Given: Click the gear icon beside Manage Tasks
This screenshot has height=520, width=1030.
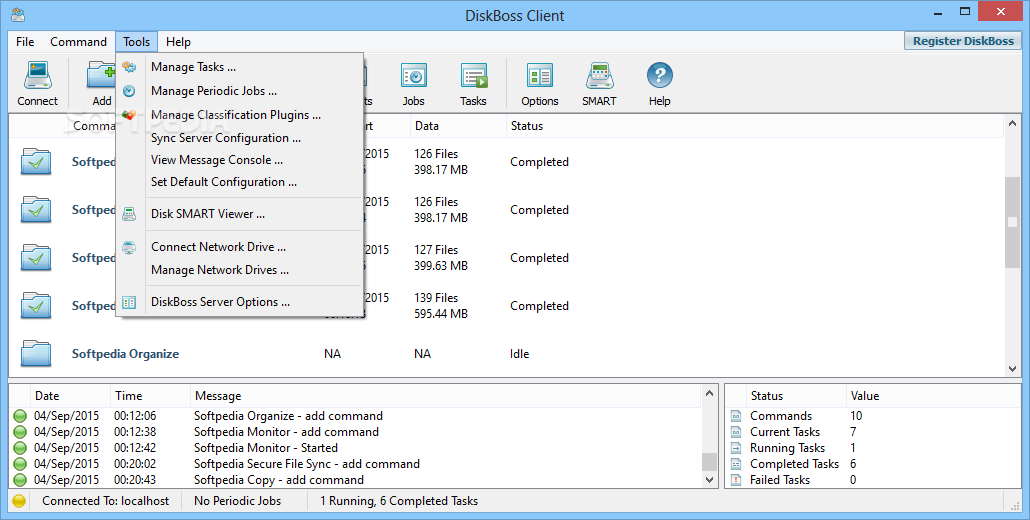Looking at the screenshot, I should [x=129, y=67].
